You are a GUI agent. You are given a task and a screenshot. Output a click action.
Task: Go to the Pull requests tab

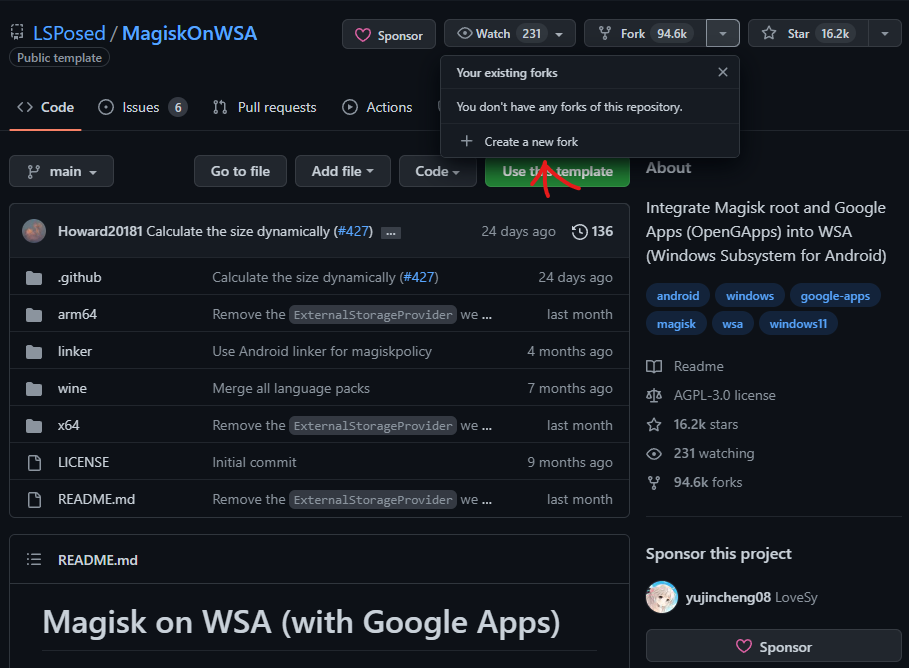tap(265, 107)
